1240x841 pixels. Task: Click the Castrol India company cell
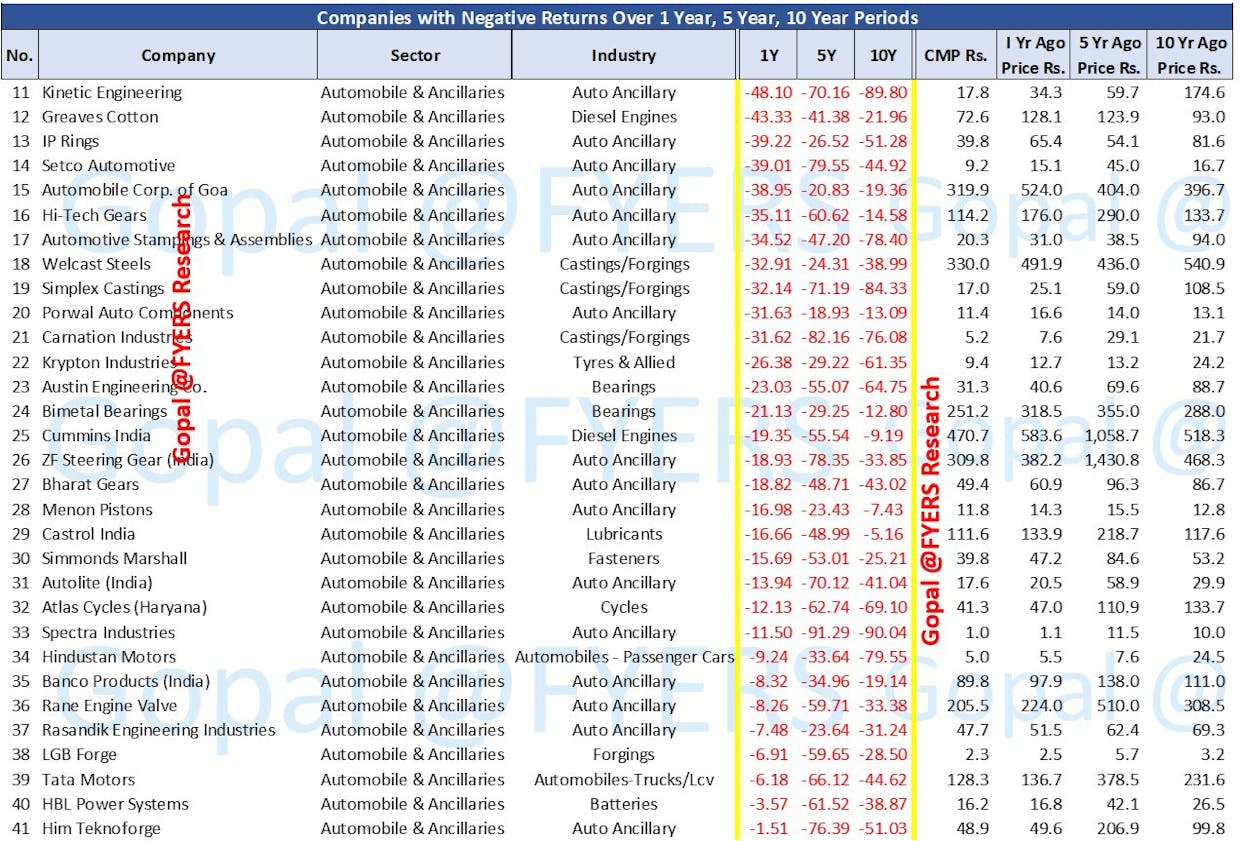(88, 533)
